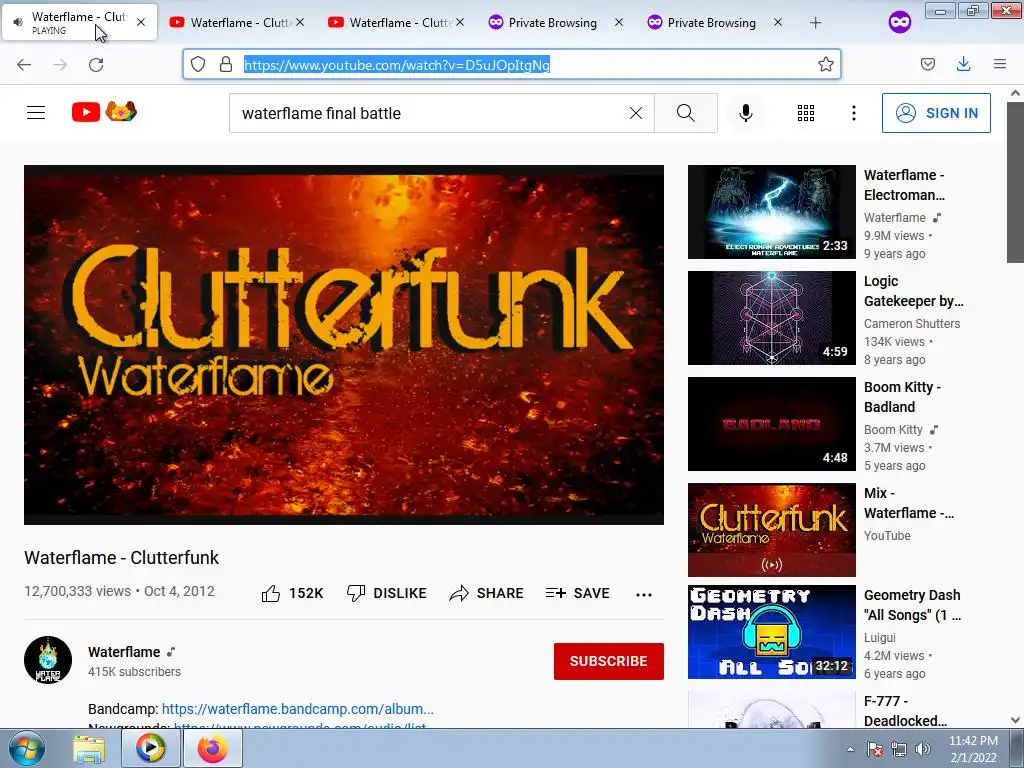1024x768 pixels.
Task: Open the Waterflame Mix playlist thumbnail
Action: point(771,530)
